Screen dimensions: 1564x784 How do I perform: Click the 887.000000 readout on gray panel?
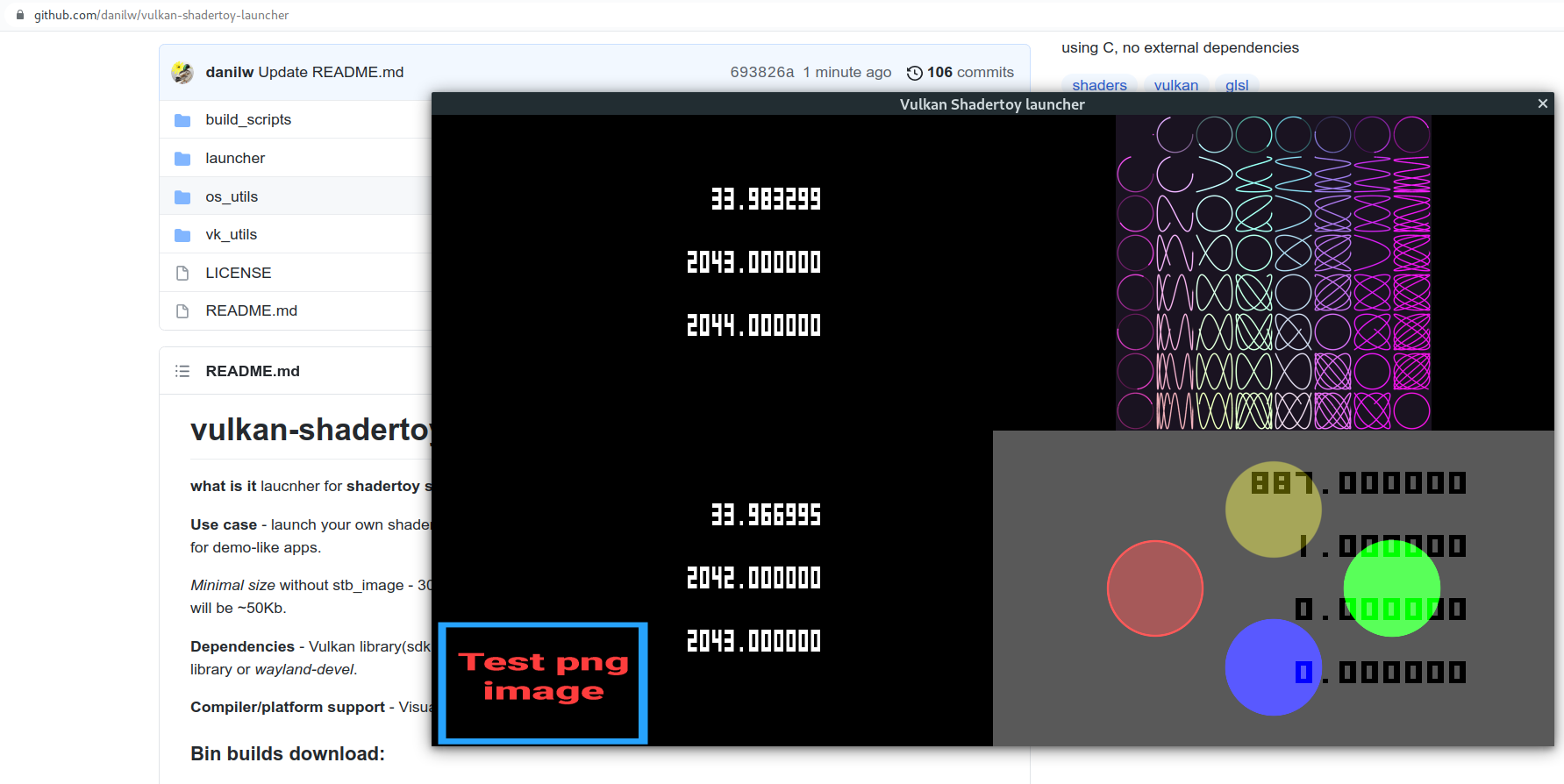[x=1358, y=483]
